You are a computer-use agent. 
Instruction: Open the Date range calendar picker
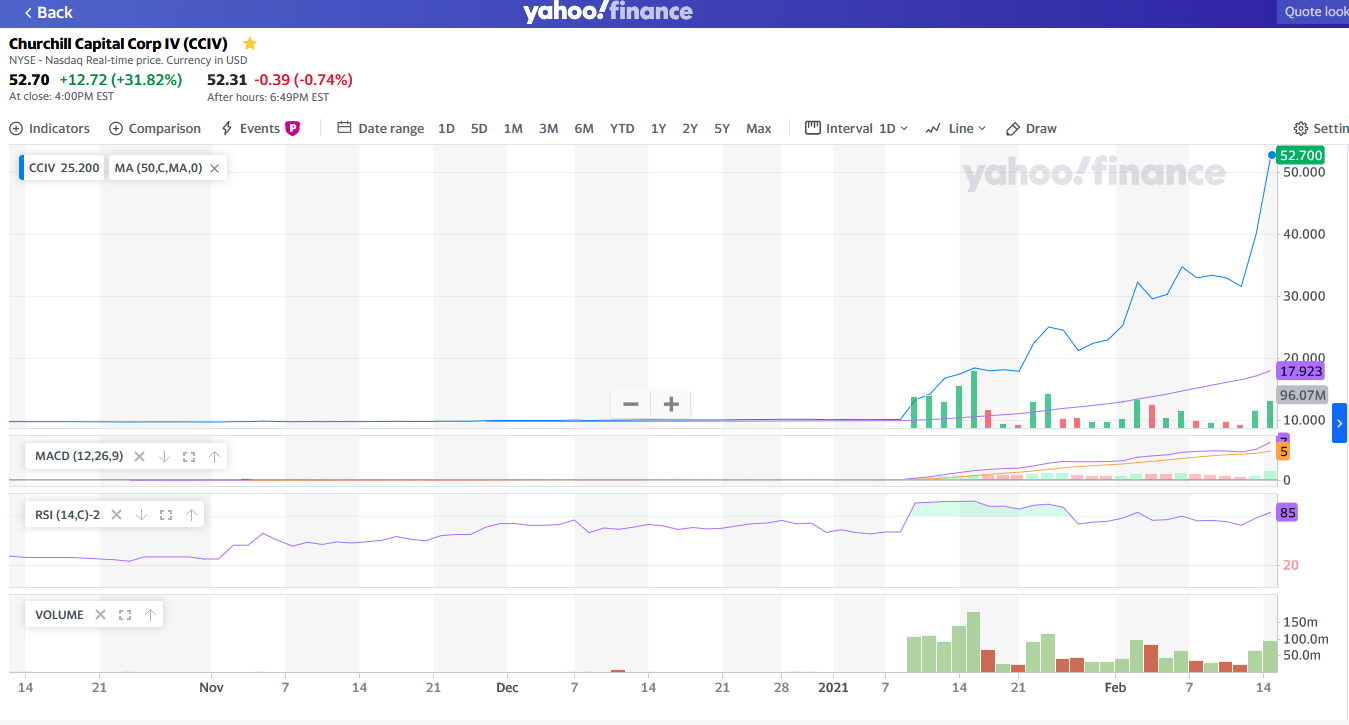point(380,128)
